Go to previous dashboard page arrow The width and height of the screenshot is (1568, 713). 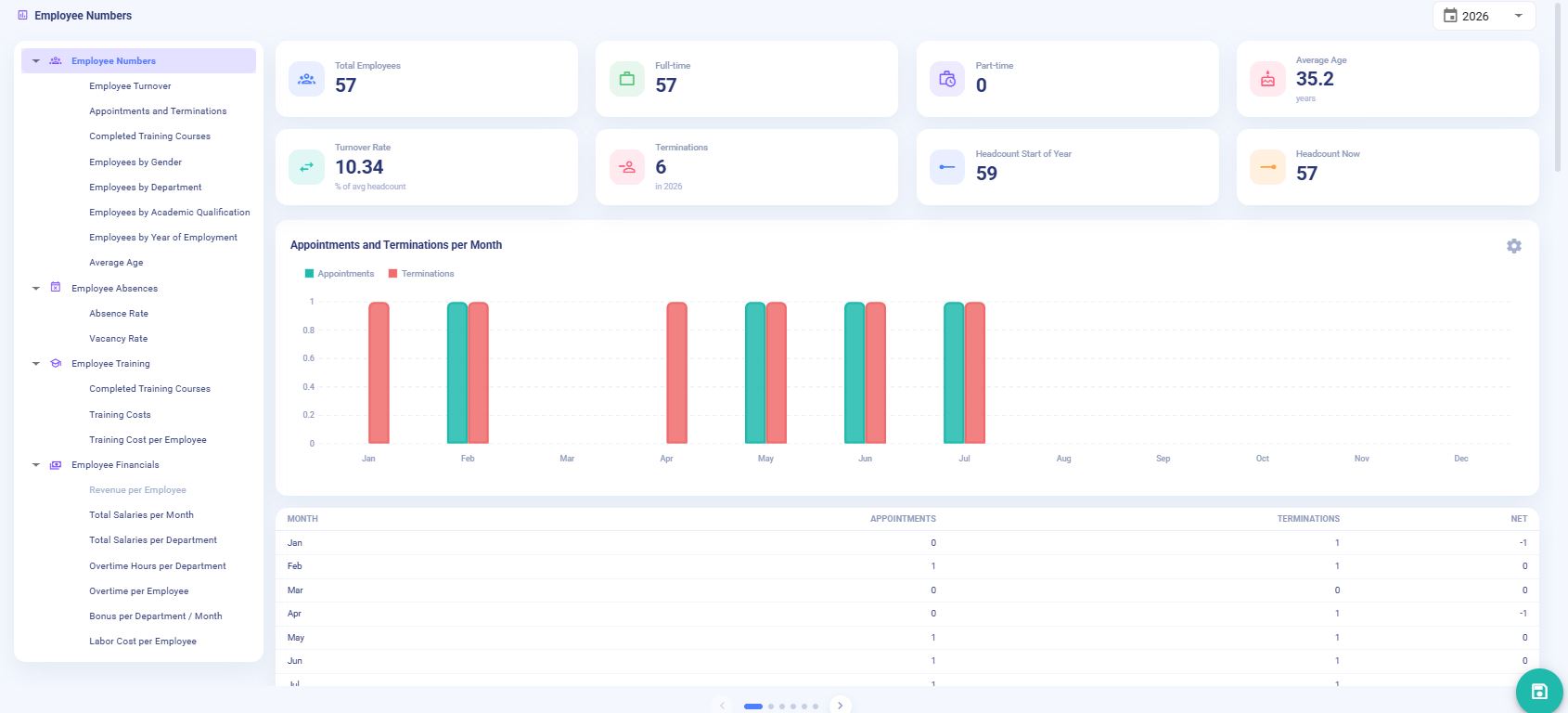tap(723, 706)
